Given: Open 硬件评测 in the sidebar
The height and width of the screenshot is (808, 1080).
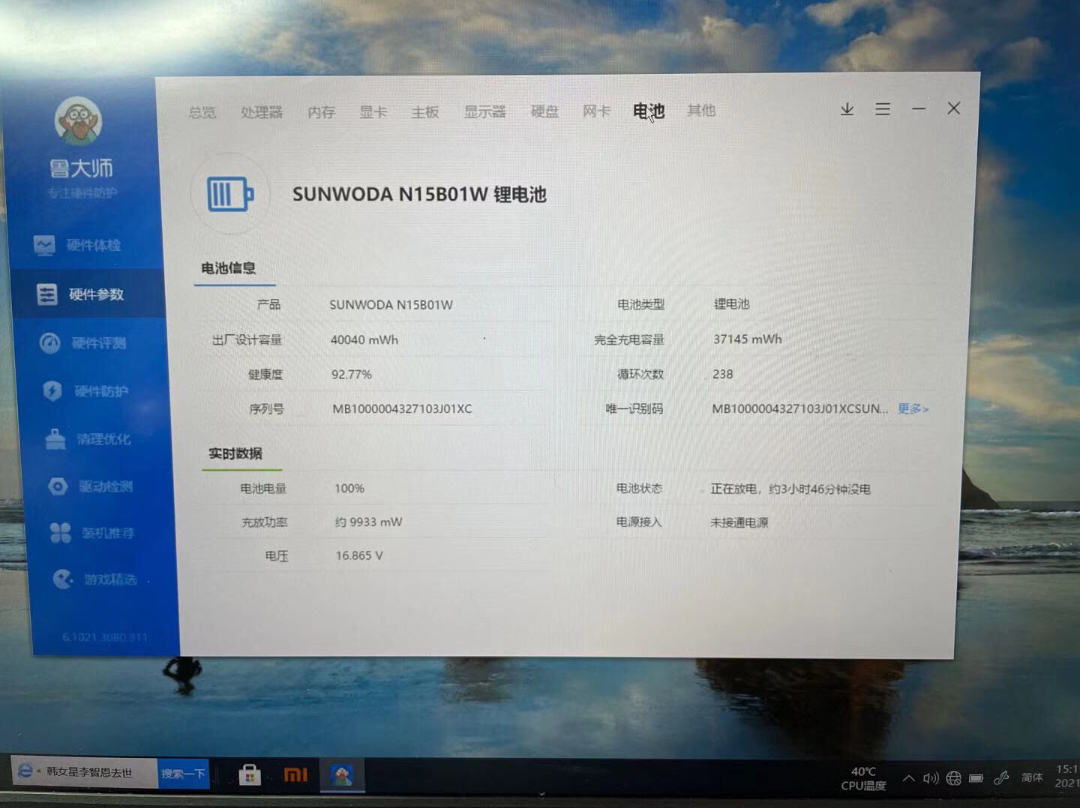Looking at the screenshot, I should click(x=83, y=343).
